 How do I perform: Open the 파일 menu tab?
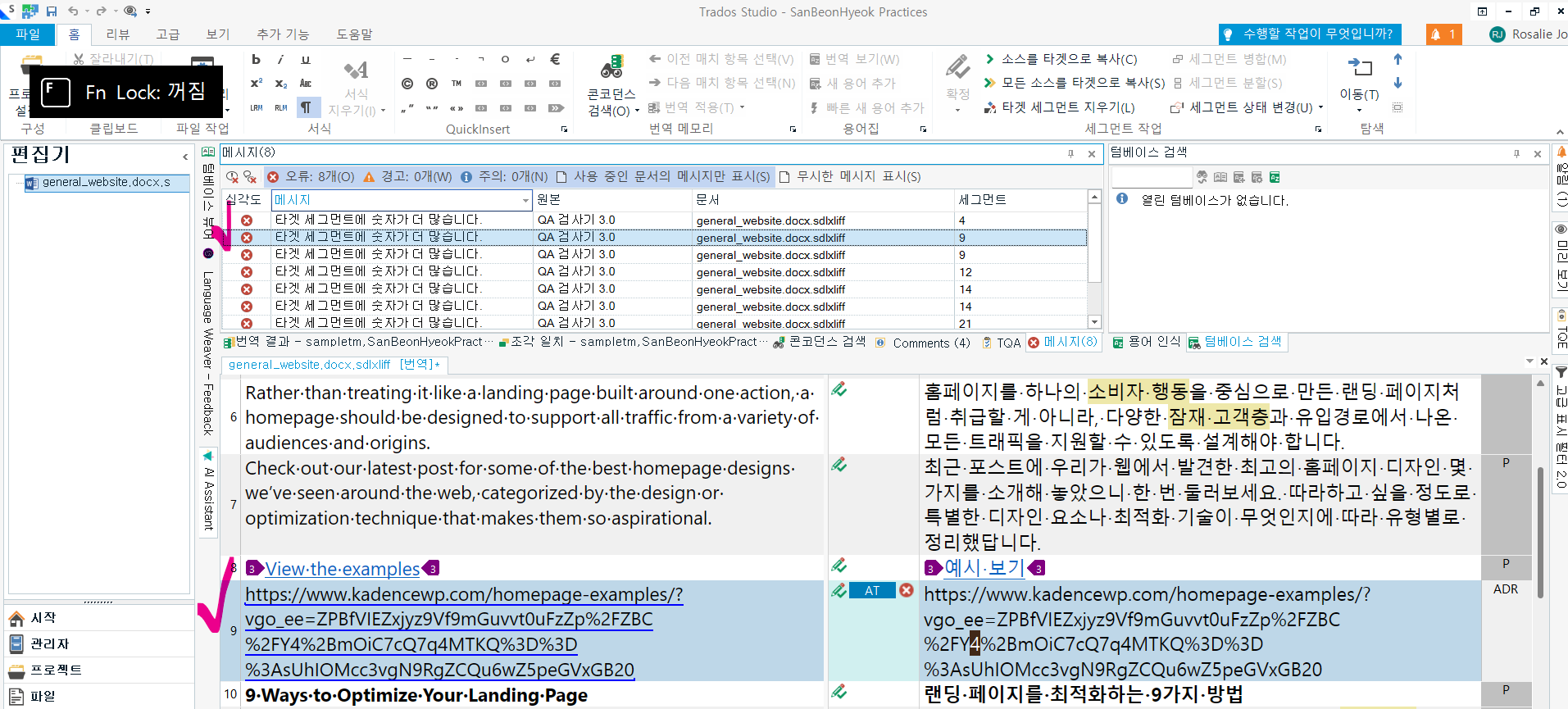[x=28, y=34]
